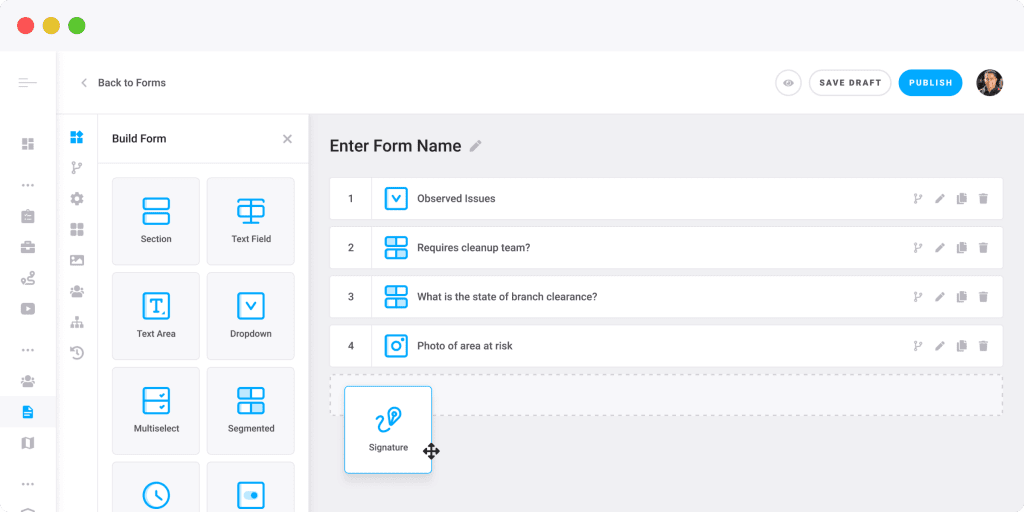Duplicate the Requires cleanup team? field
1024x512 pixels.
(961, 248)
